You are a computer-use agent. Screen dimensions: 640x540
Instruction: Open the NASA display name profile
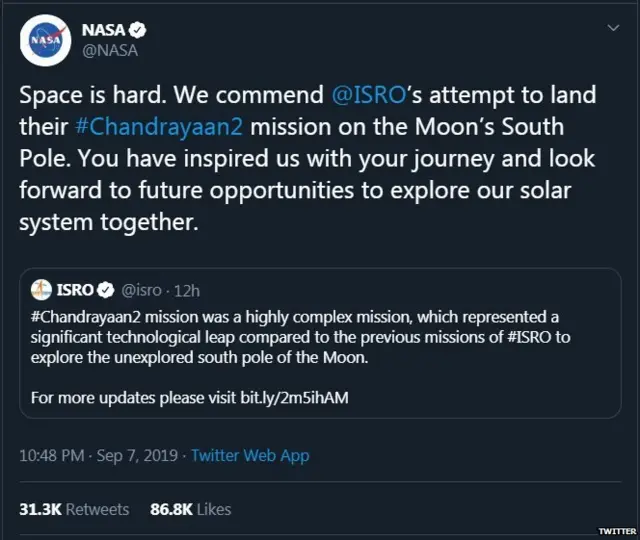(x=103, y=29)
